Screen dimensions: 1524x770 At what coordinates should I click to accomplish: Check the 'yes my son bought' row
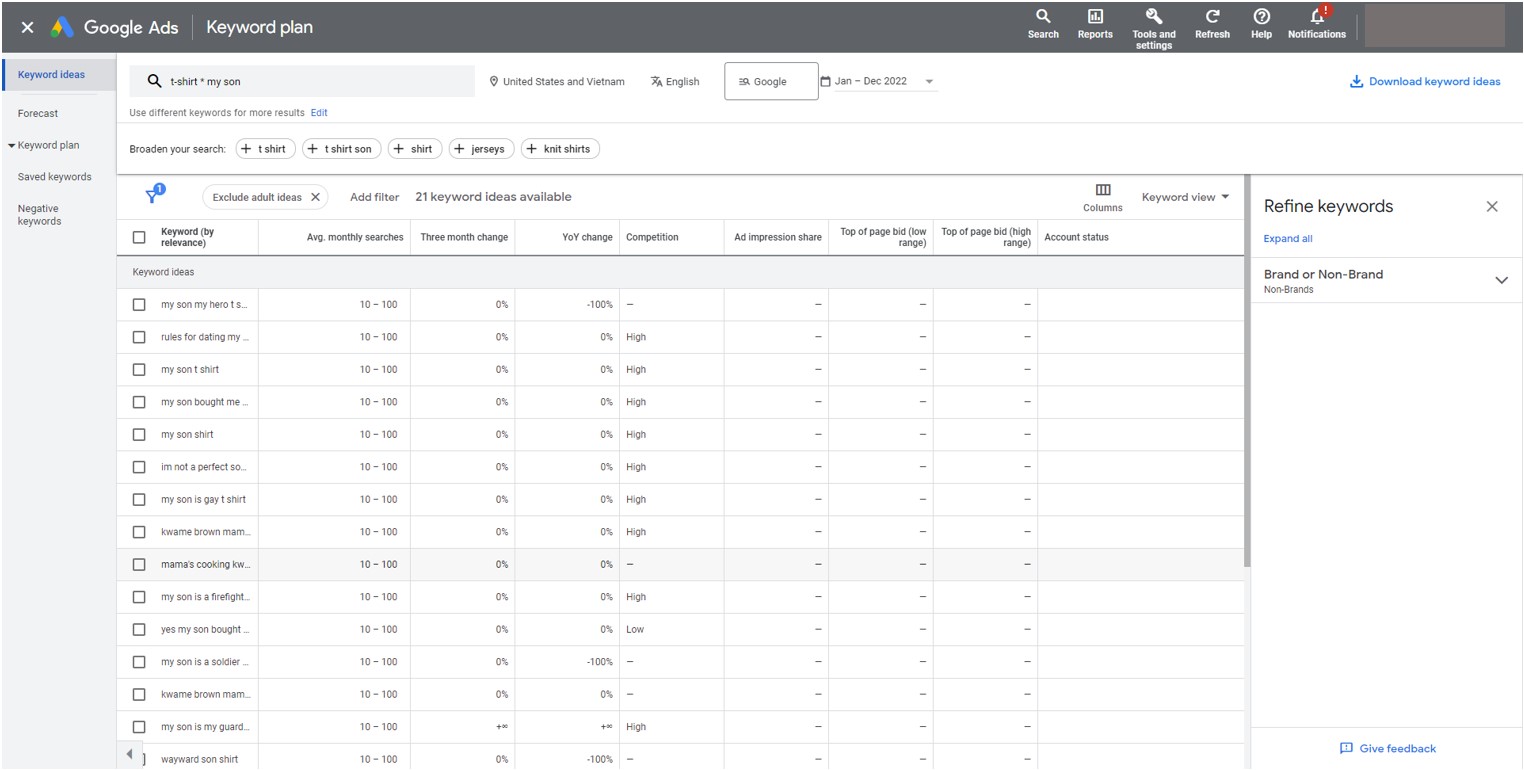pyautogui.click(x=139, y=630)
